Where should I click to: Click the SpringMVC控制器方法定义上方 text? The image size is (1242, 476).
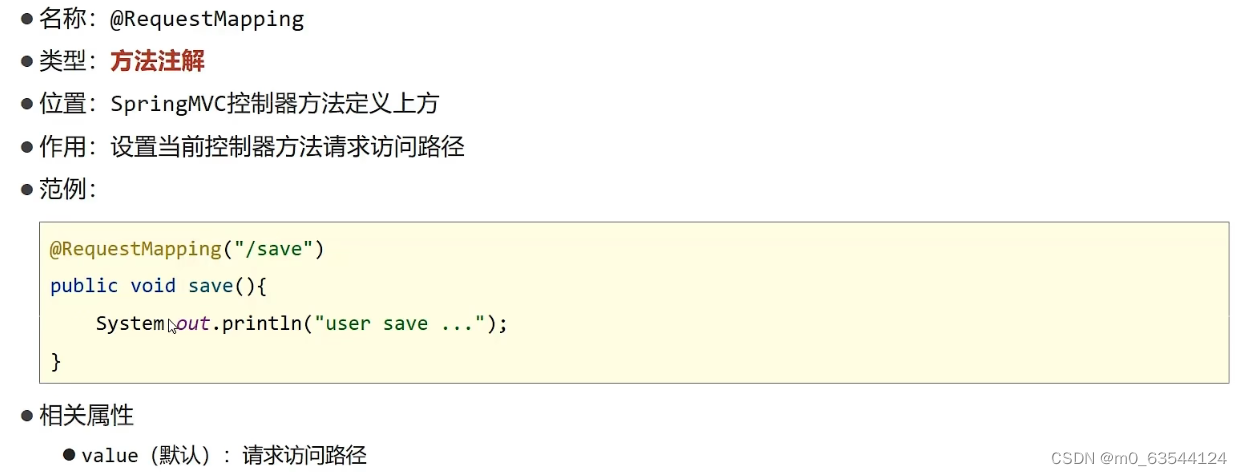274,104
